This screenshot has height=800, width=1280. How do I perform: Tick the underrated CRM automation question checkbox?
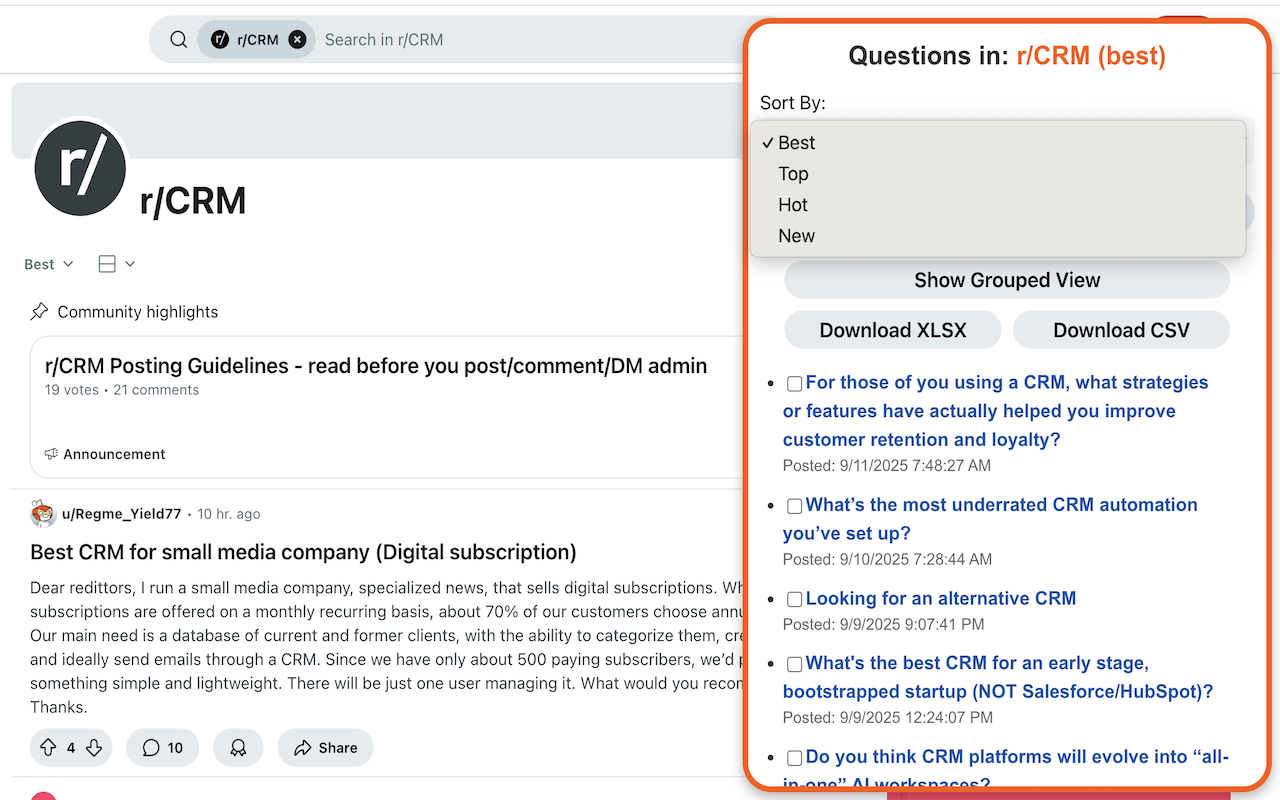pyautogui.click(x=794, y=506)
